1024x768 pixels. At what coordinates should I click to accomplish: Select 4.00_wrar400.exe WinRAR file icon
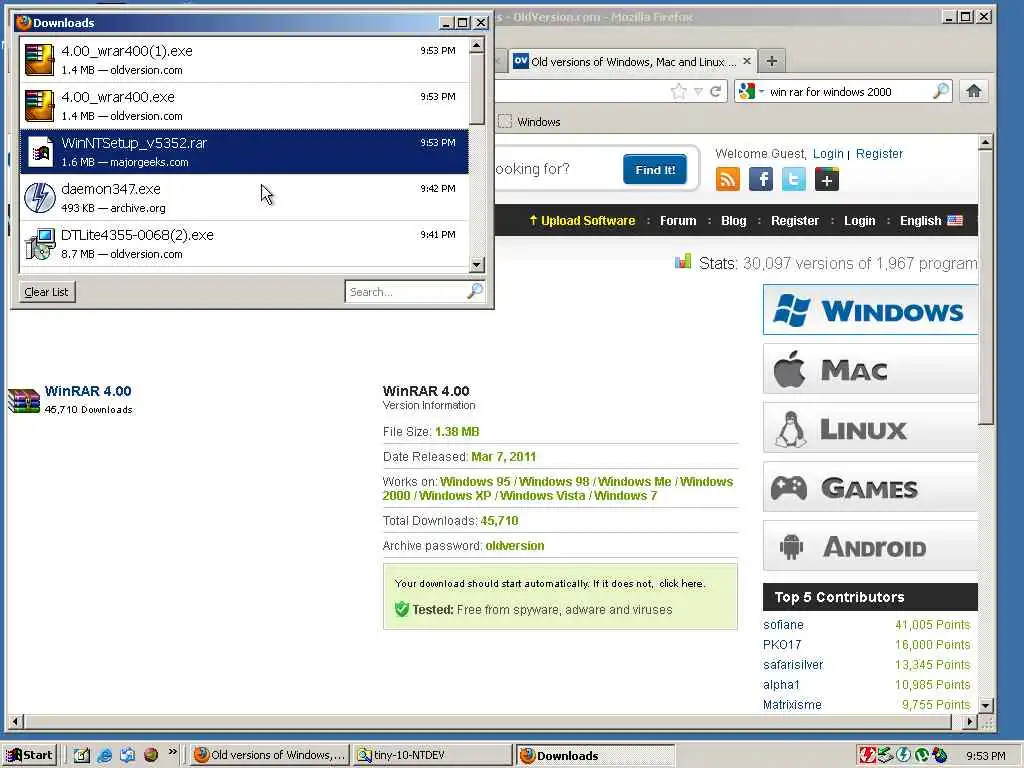(x=39, y=105)
